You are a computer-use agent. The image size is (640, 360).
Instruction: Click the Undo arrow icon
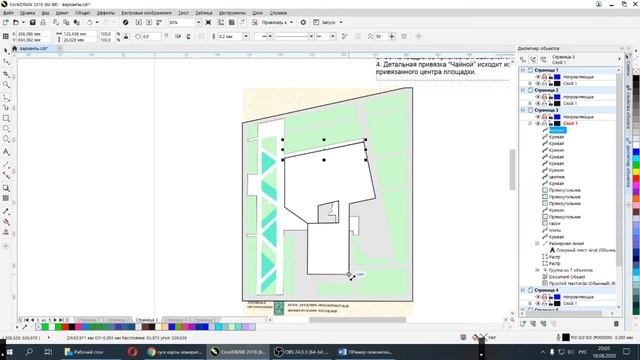tap(89, 22)
